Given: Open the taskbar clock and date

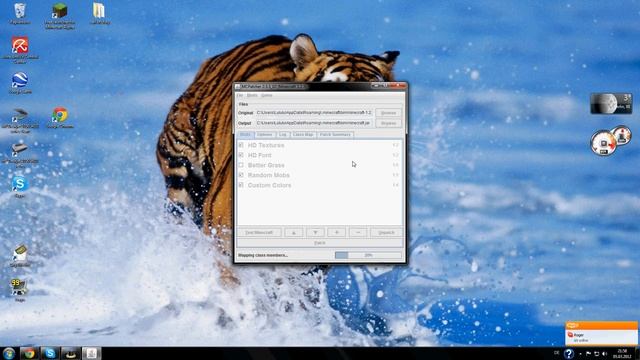Looking at the screenshot, I should pos(622,353).
